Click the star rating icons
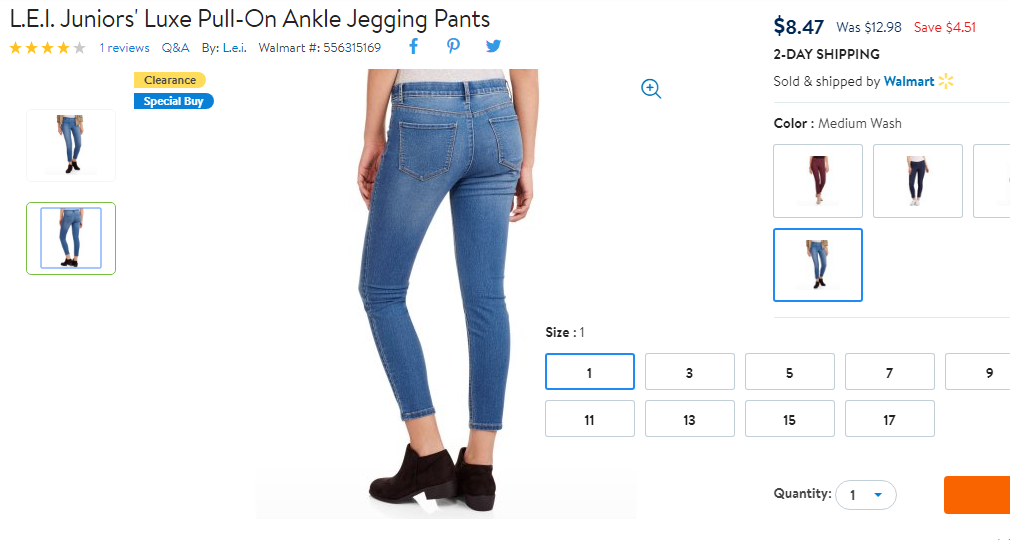Viewport: 1010px width, 540px height. click(x=47, y=48)
